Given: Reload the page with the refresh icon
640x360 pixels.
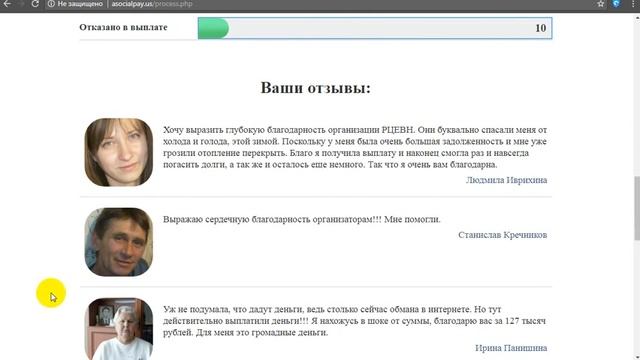Looking at the screenshot, I should (35, 4).
